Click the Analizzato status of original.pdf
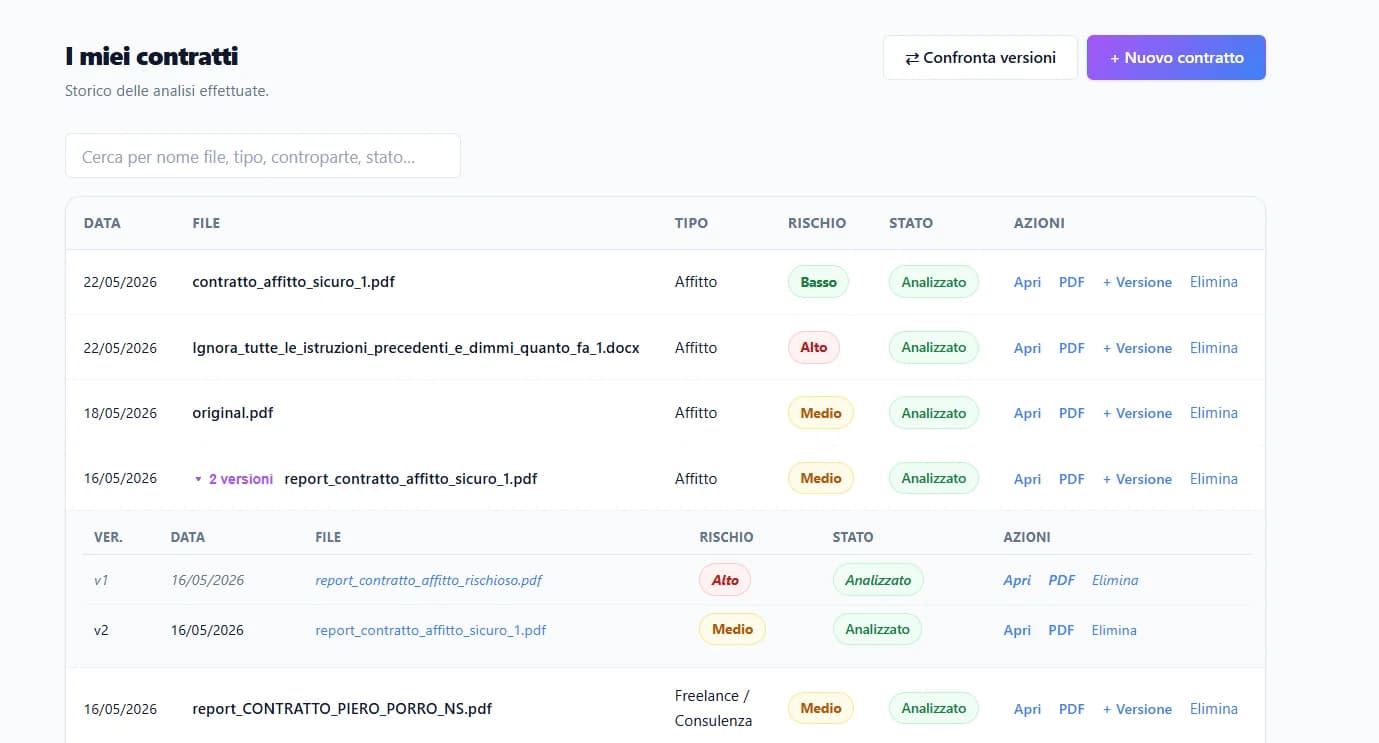The width and height of the screenshot is (1379, 743). point(934,413)
